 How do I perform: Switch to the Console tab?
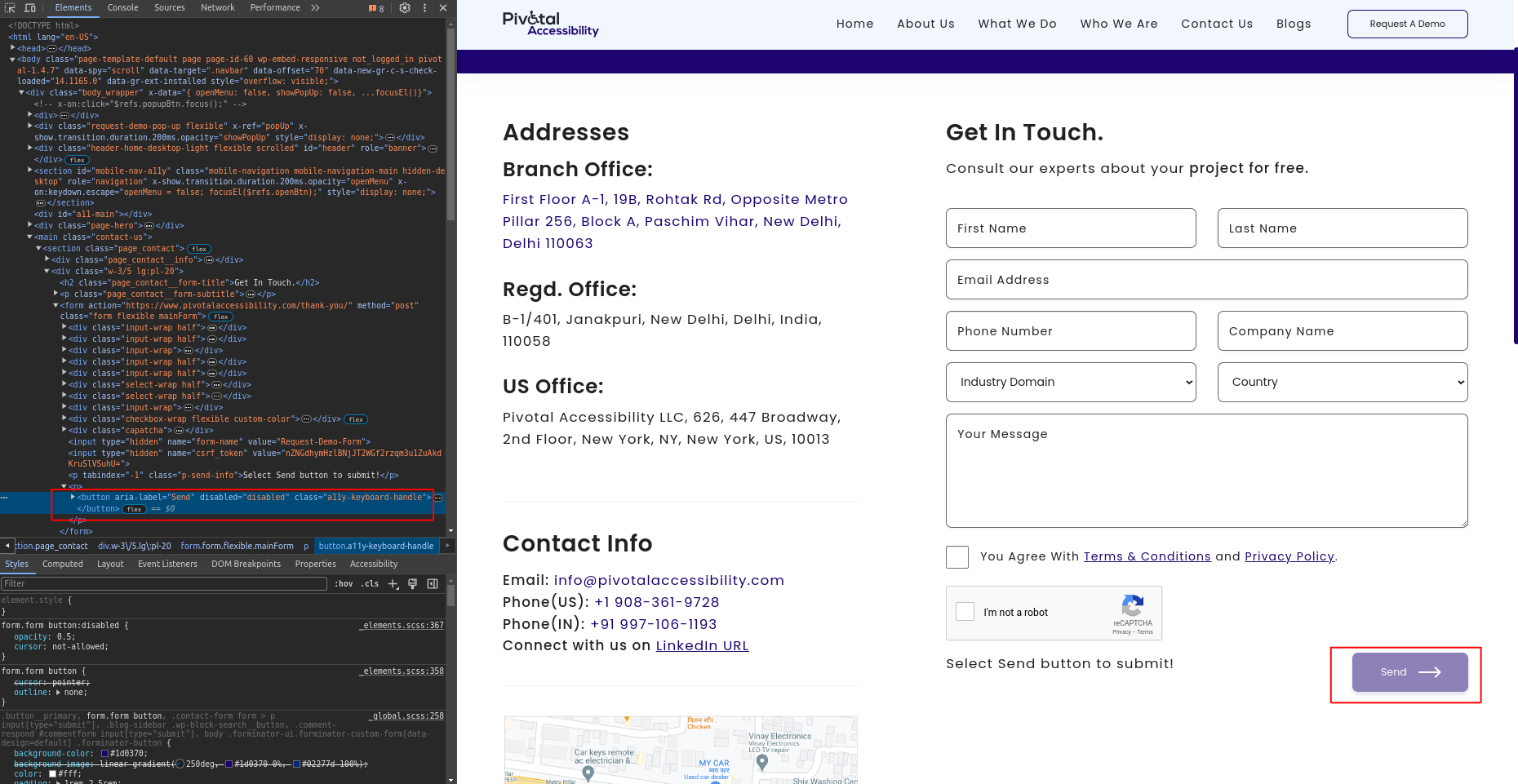[123, 8]
